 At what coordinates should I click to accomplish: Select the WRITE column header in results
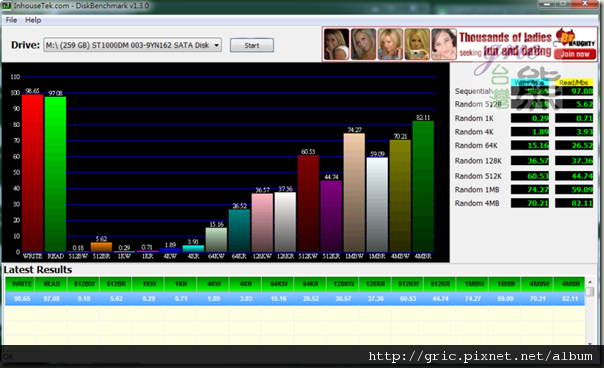pos(21,284)
